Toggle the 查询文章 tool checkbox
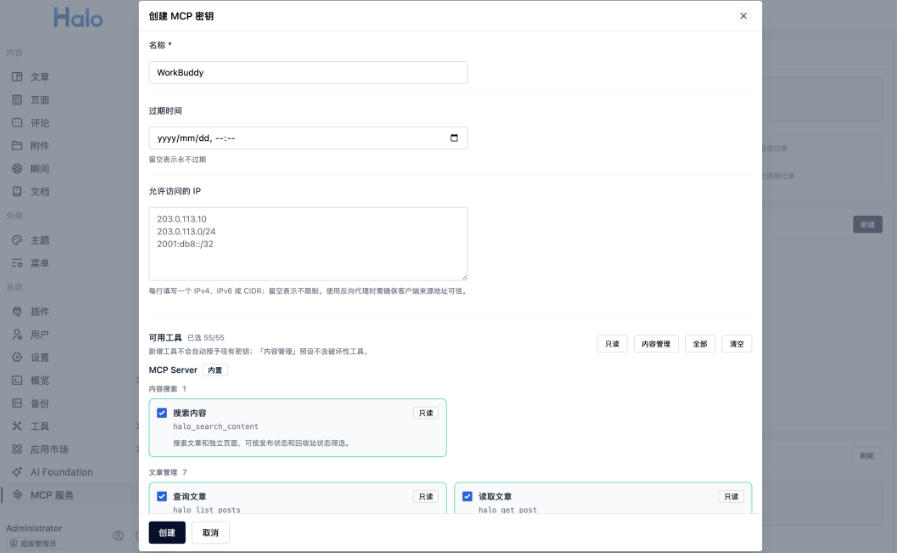Image resolution: width=897 pixels, height=553 pixels. point(162,496)
